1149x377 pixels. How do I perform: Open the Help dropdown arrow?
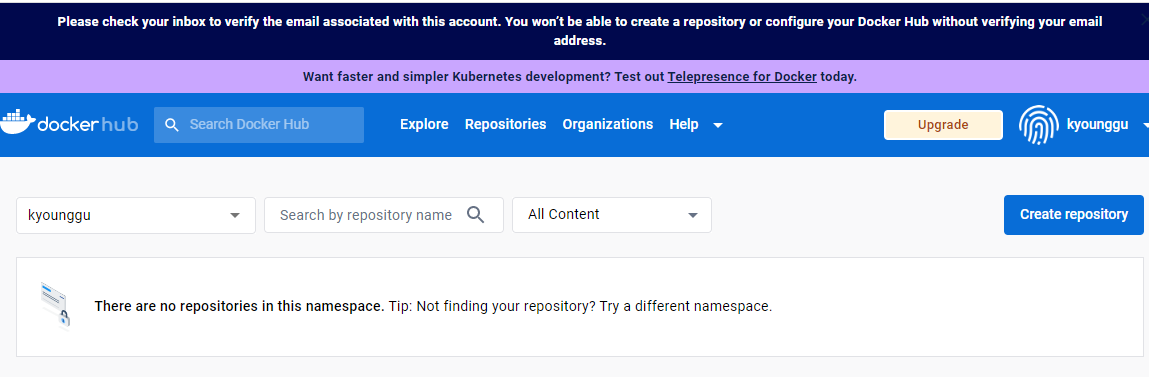pos(718,125)
